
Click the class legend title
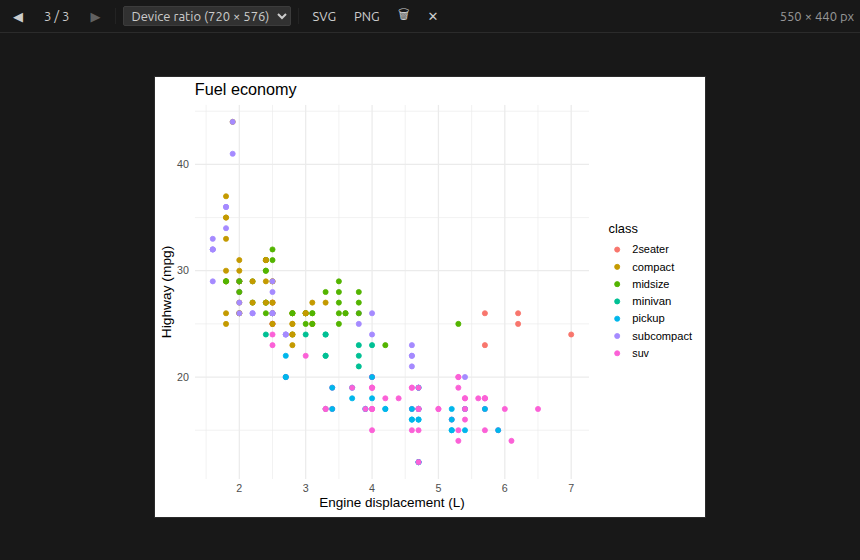point(623,229)
